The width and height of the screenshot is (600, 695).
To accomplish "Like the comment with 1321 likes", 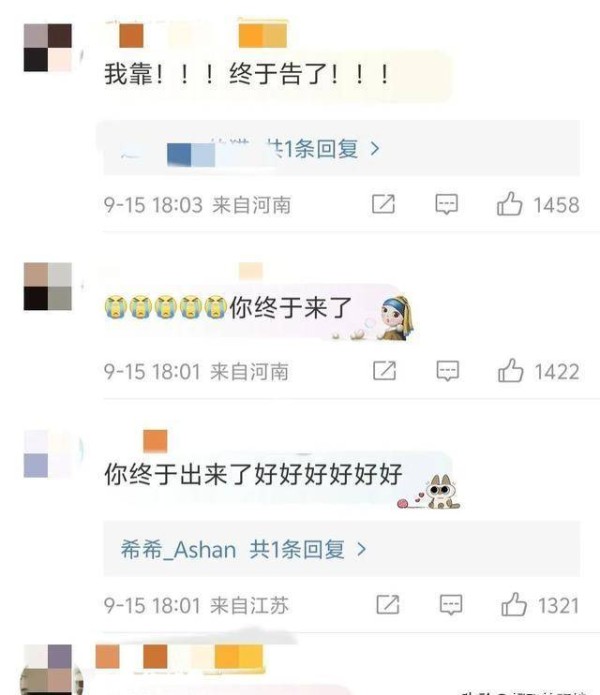I will pos(514,605).
